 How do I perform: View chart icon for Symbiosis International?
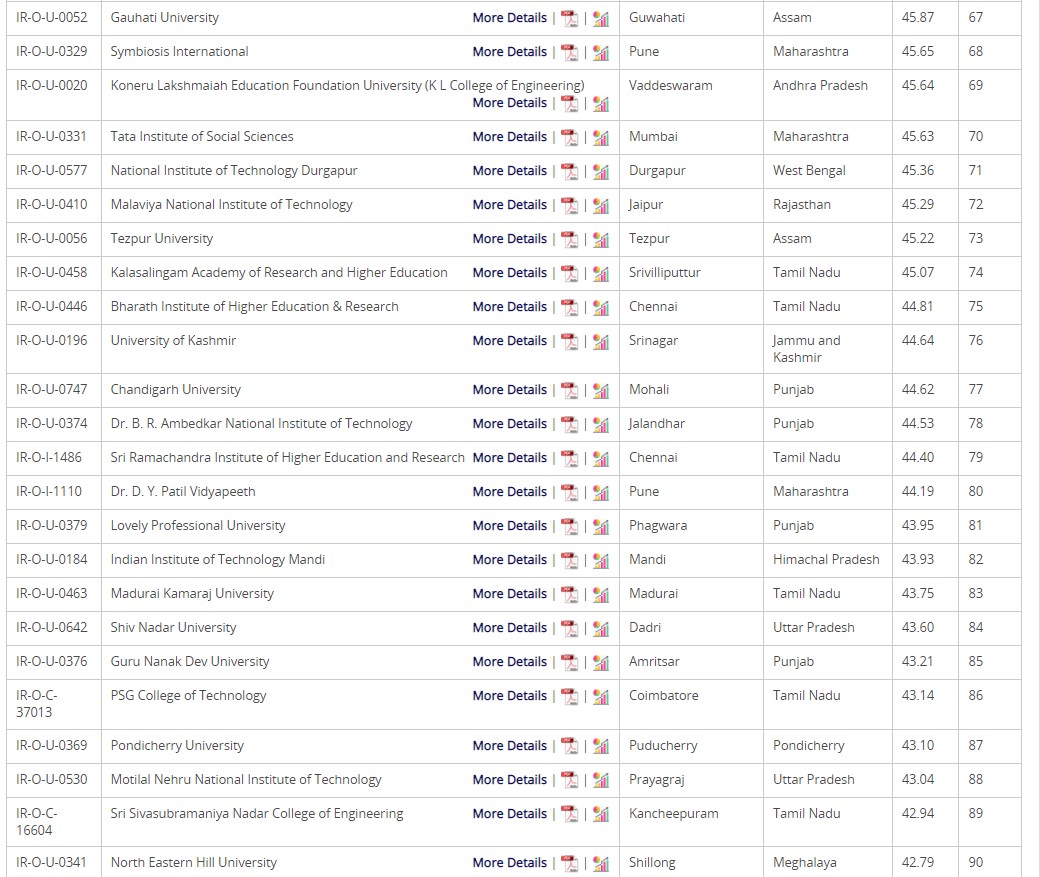point(601,52)
